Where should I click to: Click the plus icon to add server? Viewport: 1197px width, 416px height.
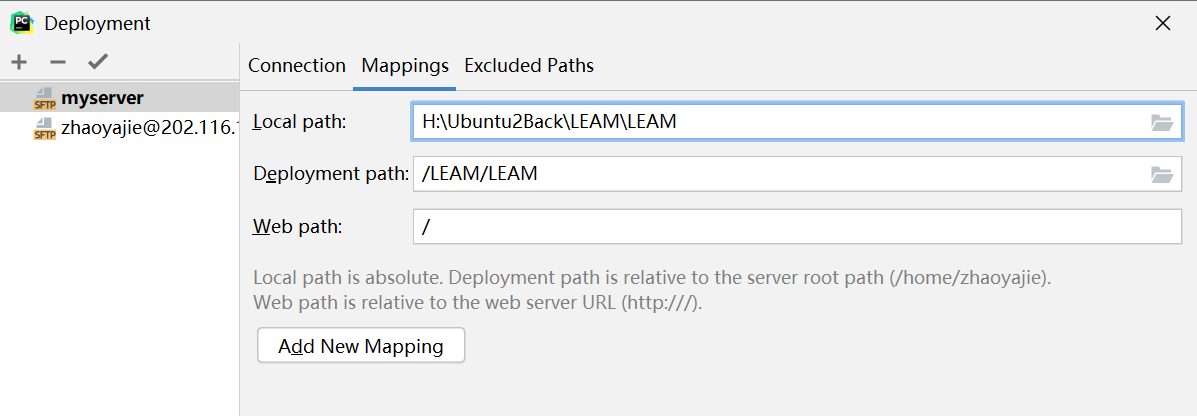click(19, 62)
